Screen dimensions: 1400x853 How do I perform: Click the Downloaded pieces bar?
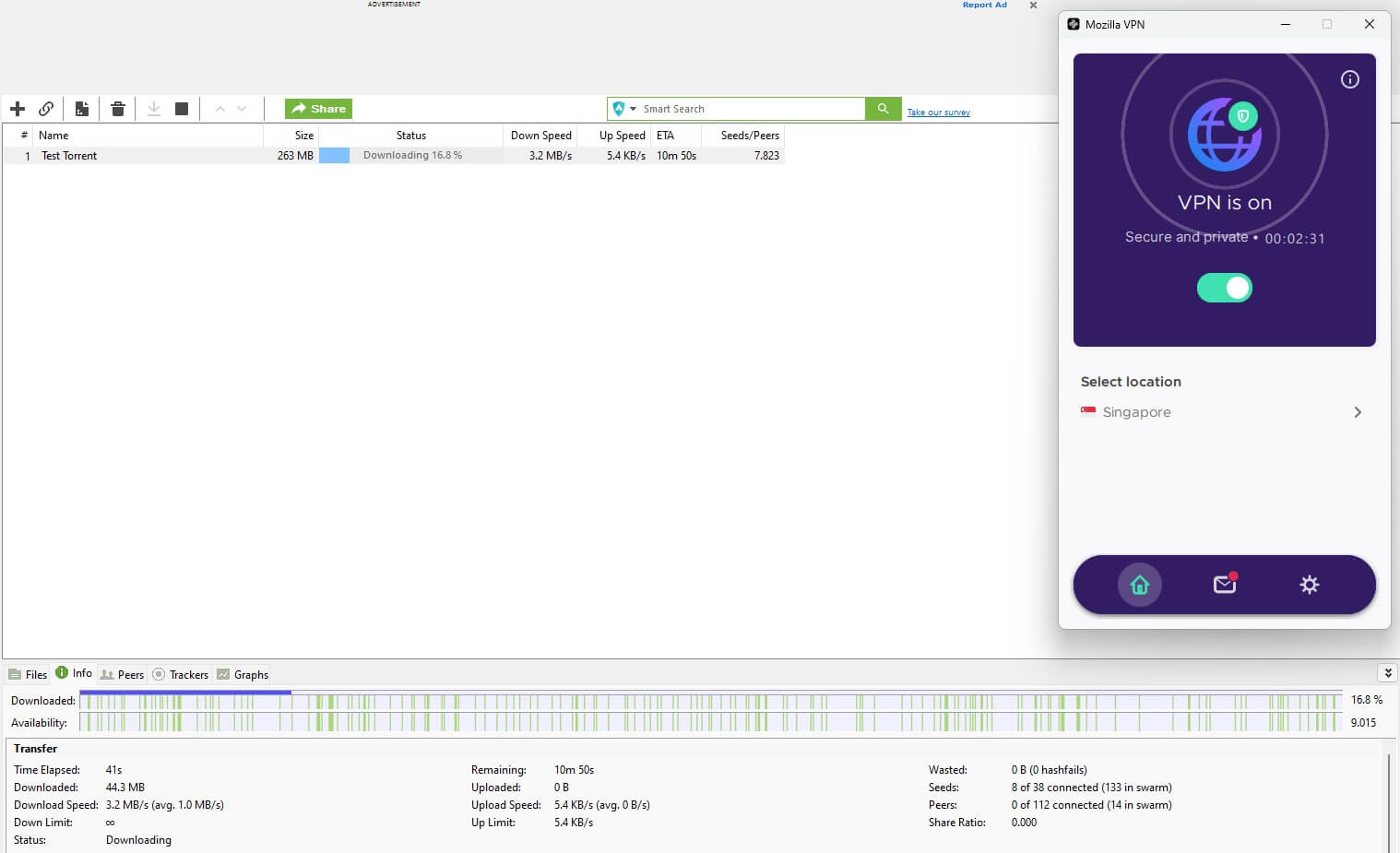tap(710, 701)
